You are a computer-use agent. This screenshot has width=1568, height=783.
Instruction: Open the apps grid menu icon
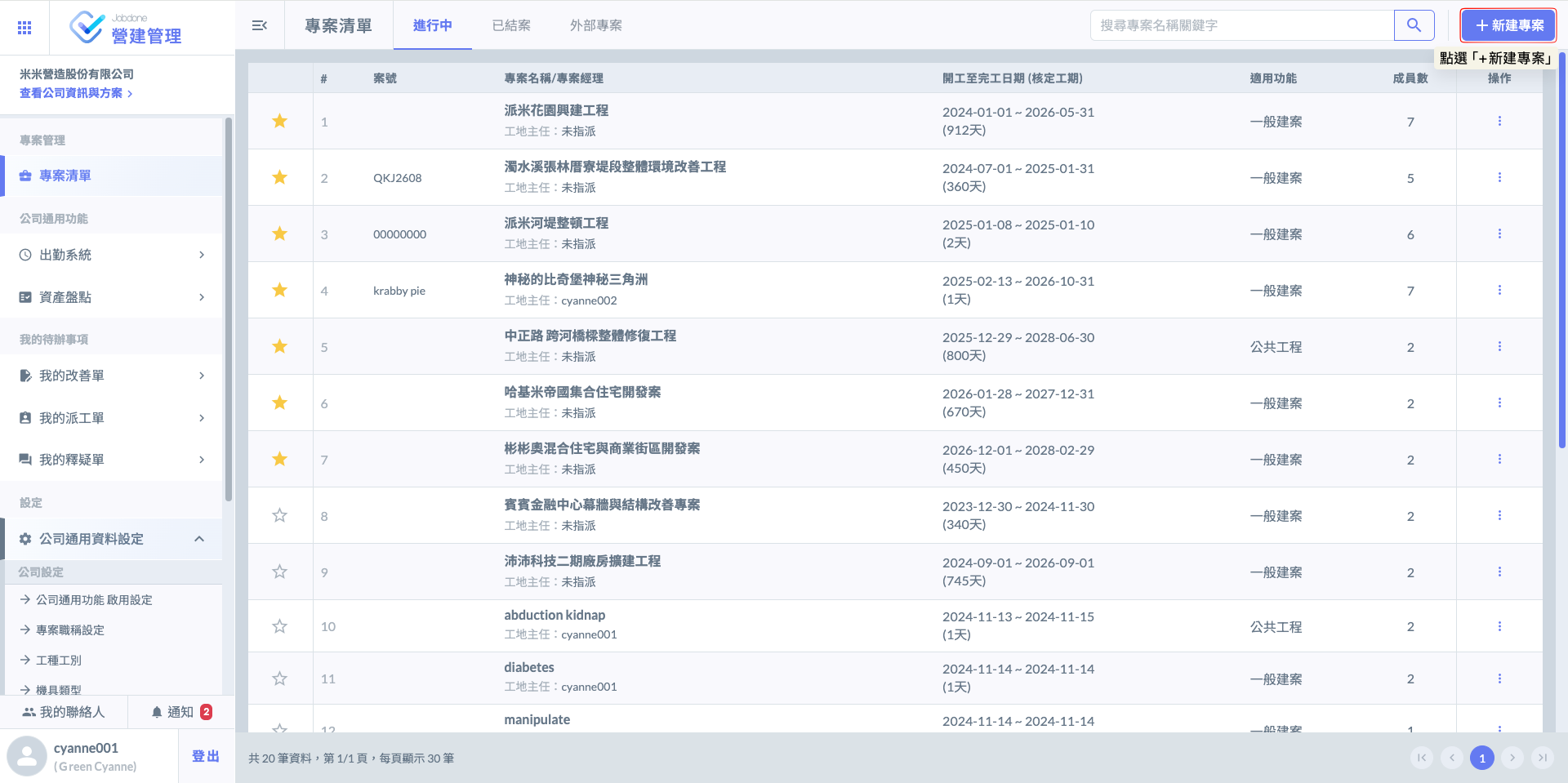coord(24,28)
